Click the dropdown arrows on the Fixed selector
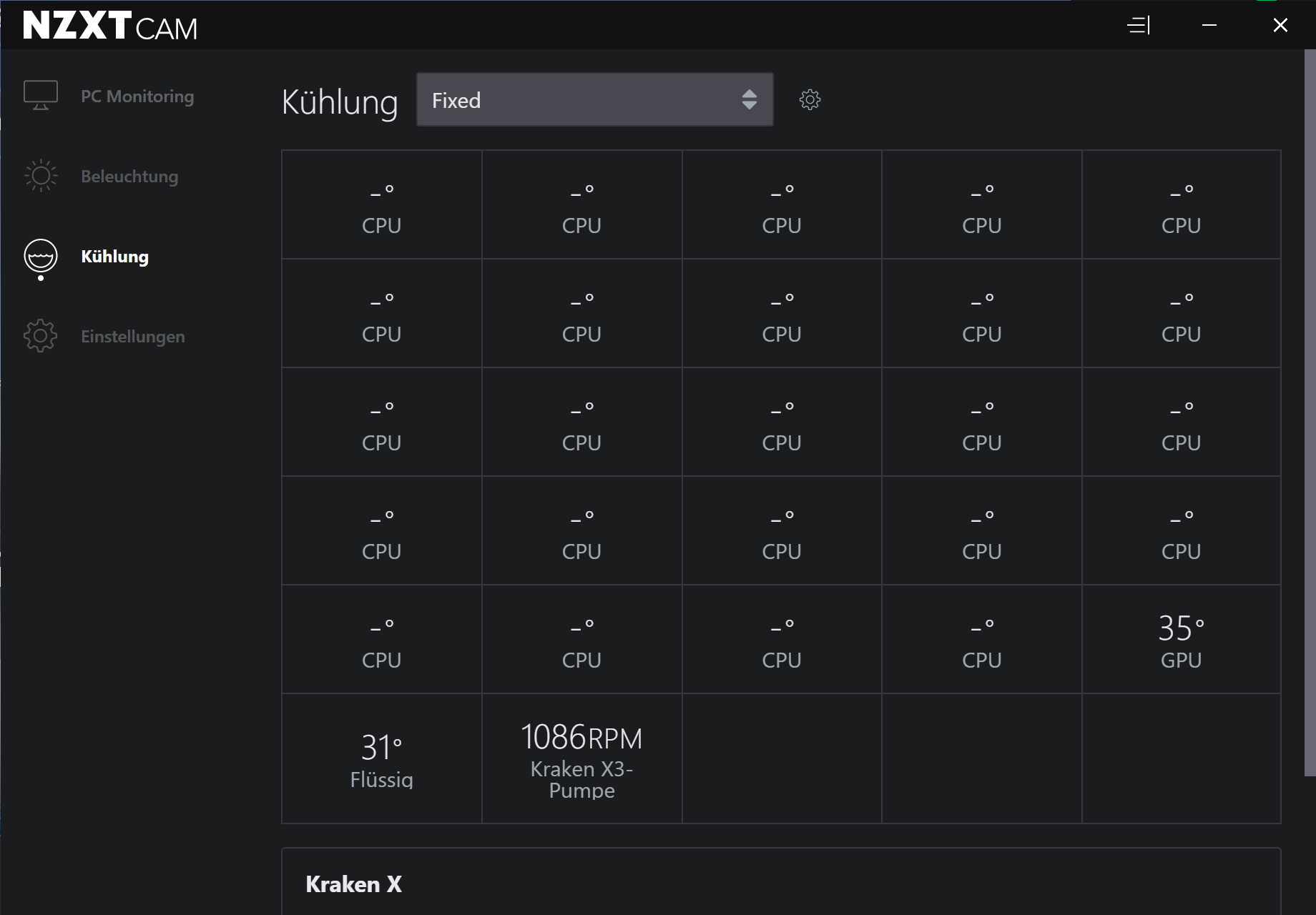The width and height of the screenshot is (1316, 915). tap(749, 99)
